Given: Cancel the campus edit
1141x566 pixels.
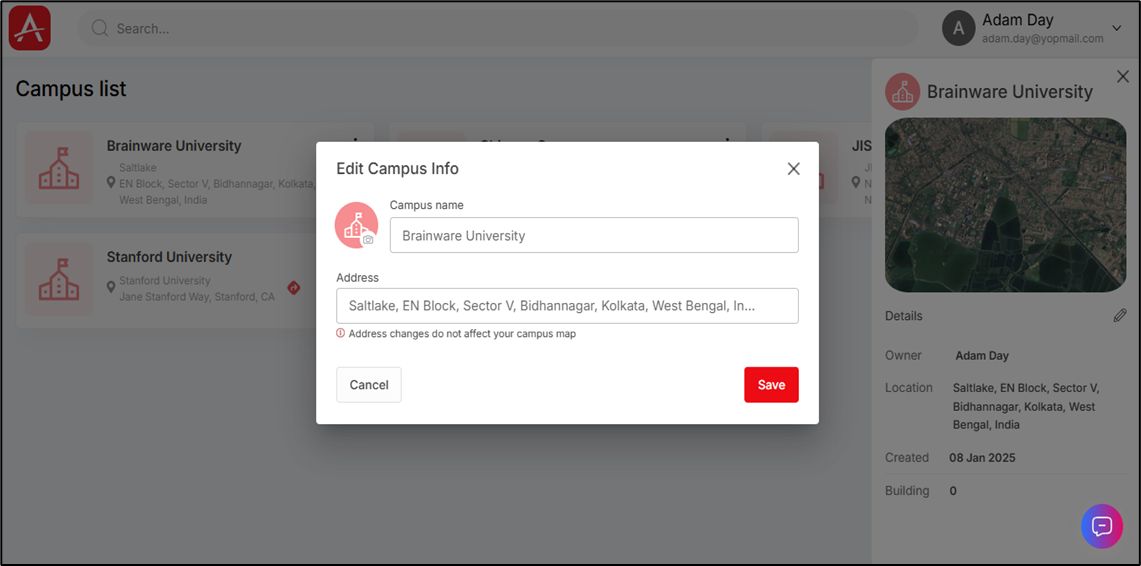Looking at the screenshot, I should coord(369,385).
